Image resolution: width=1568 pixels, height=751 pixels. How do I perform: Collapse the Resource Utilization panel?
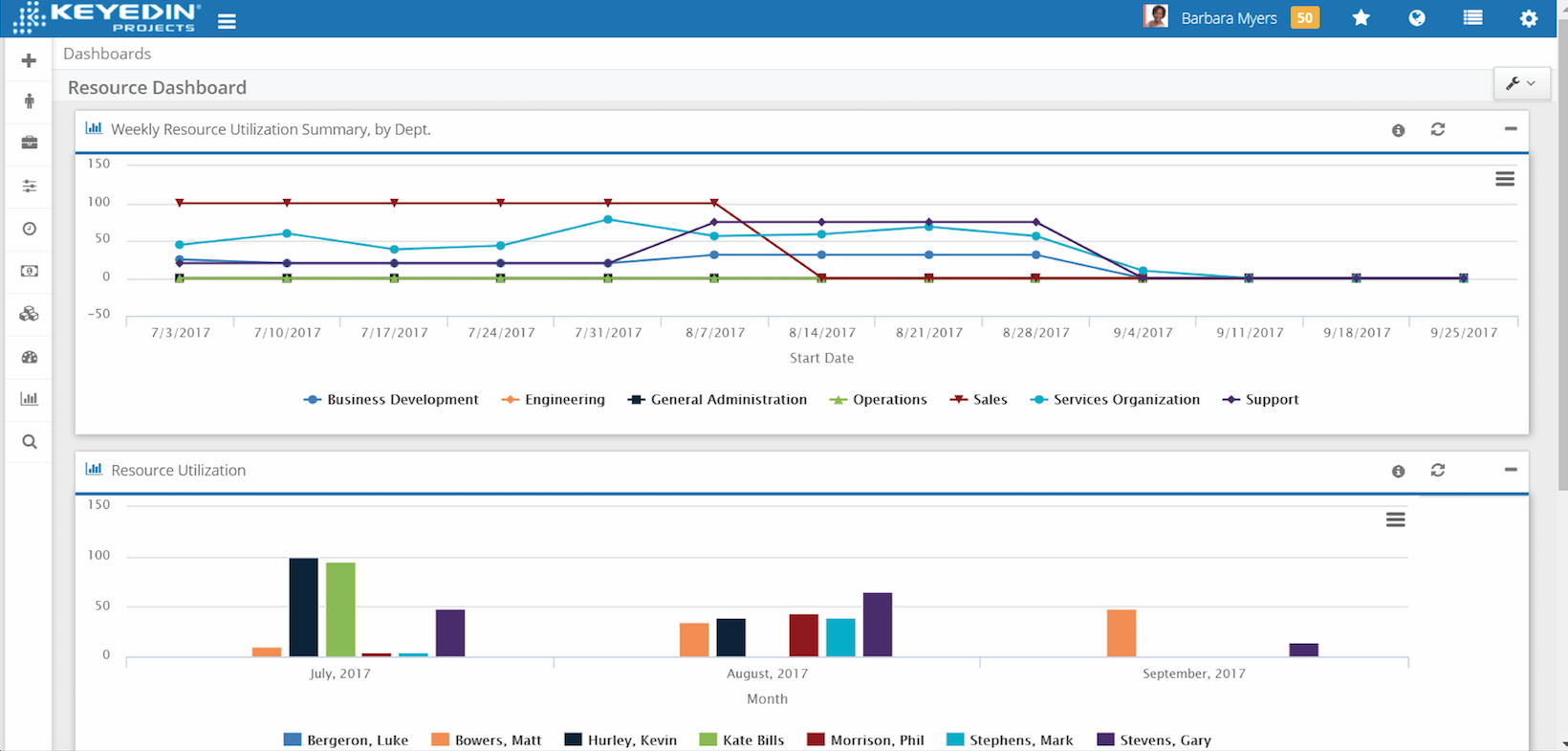pos(1511,470)
